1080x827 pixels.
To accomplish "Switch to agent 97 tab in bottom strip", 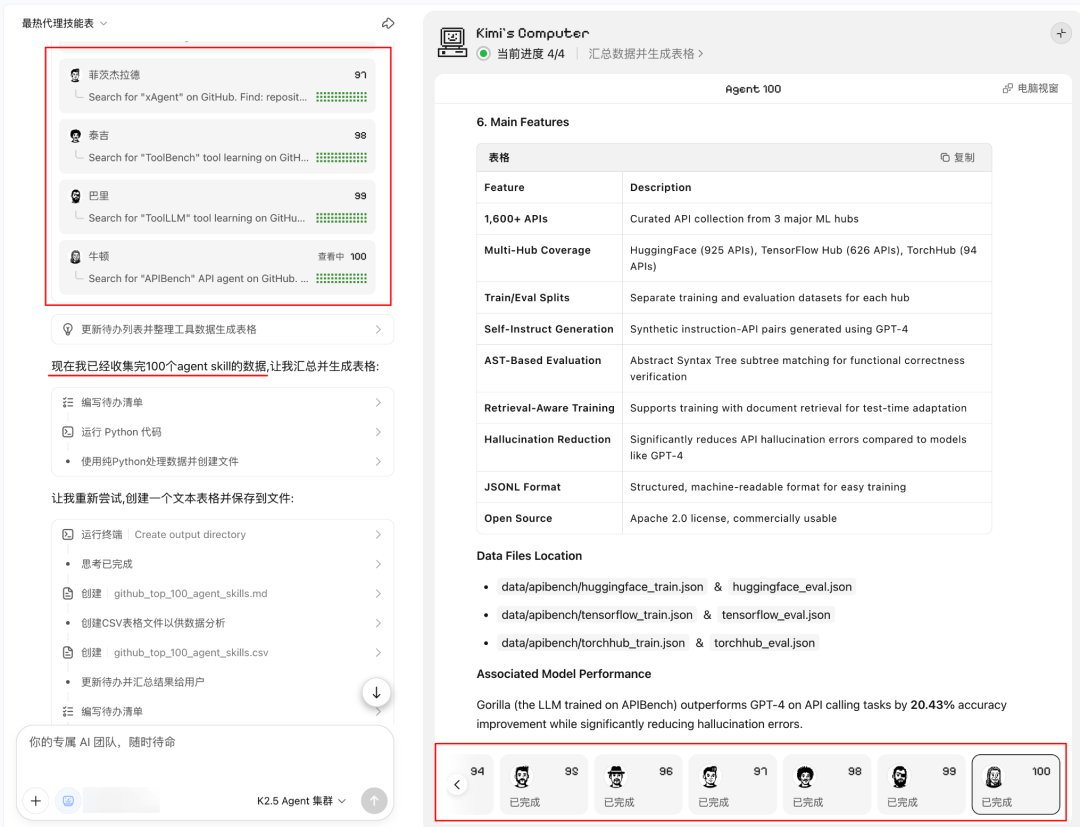I will click(x=733, y=785).
